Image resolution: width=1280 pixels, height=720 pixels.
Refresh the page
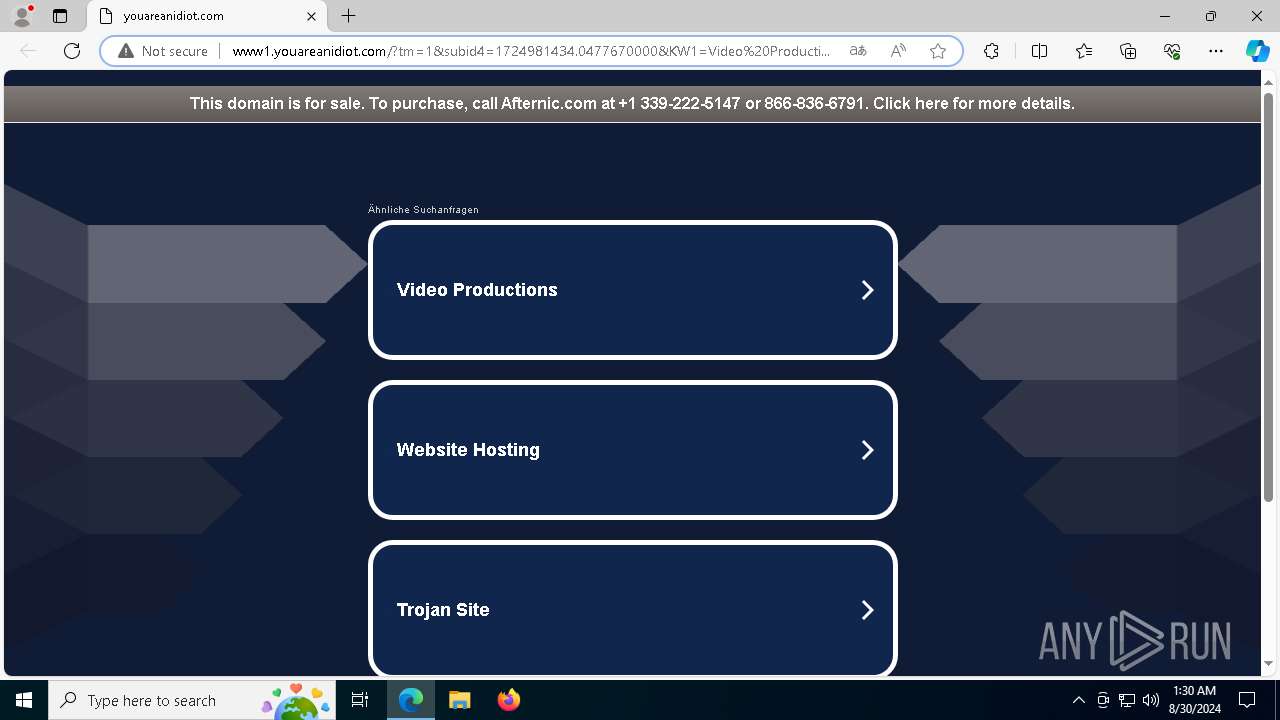coord(72,51)
